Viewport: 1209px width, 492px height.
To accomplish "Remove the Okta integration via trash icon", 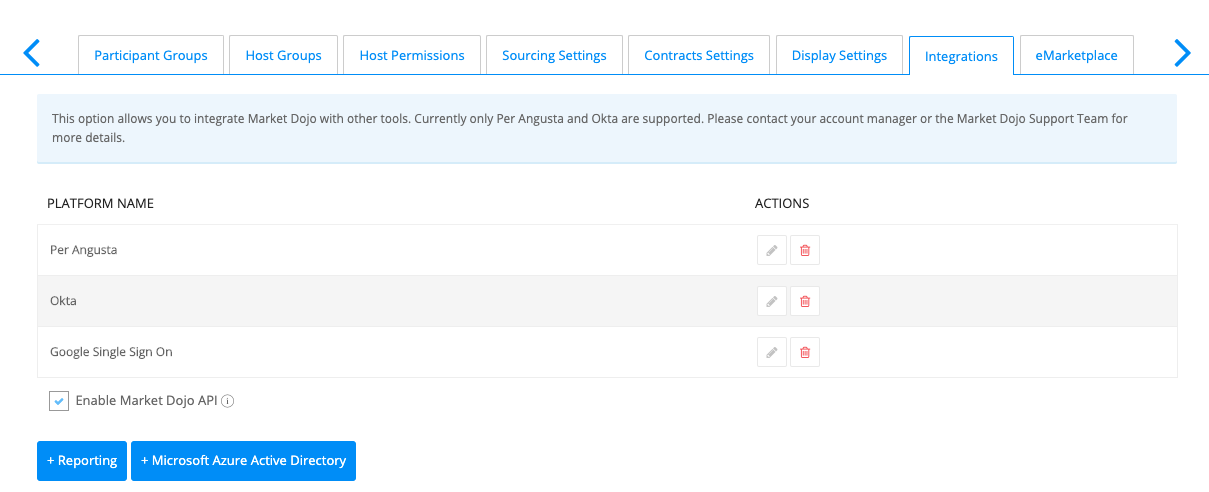I will [805, 301].
